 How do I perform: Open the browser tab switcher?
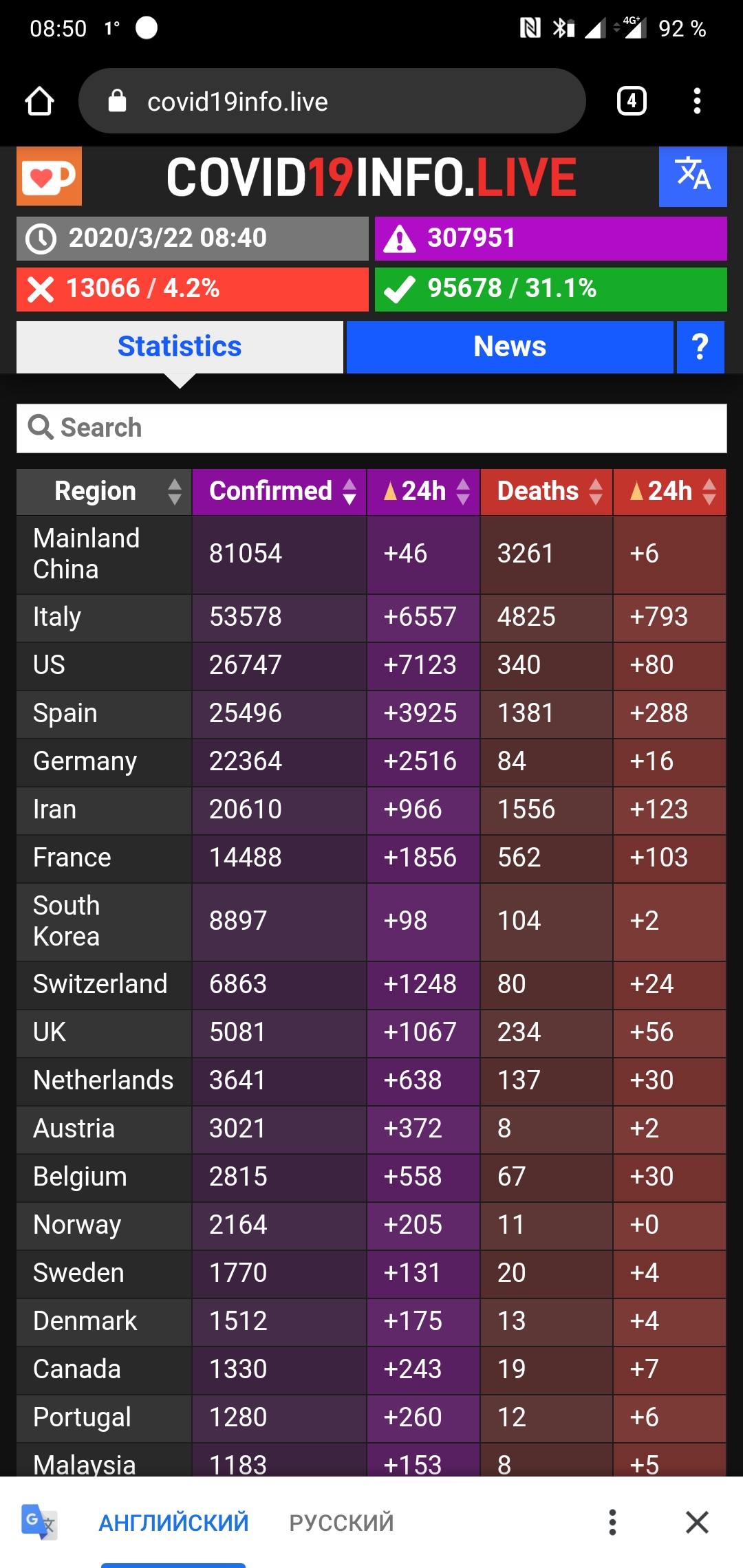pos(632,101)
